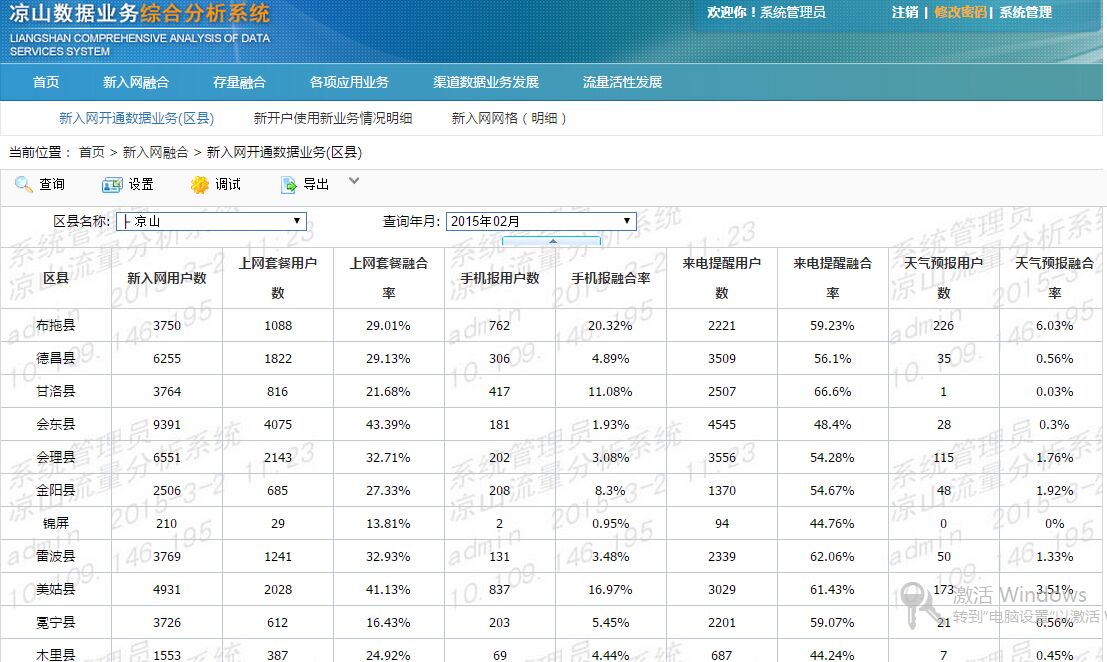Click the 新入网用户数 column header

tap(167, 278)
